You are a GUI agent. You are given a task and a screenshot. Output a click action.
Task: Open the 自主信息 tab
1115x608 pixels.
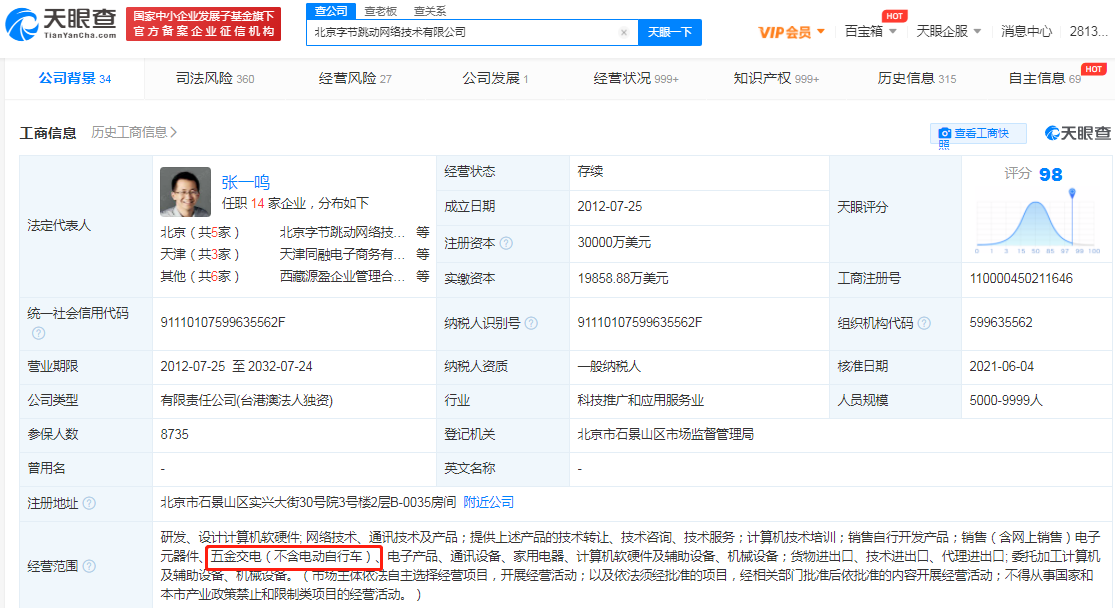pyautogui.click(x=1044, y=78)
